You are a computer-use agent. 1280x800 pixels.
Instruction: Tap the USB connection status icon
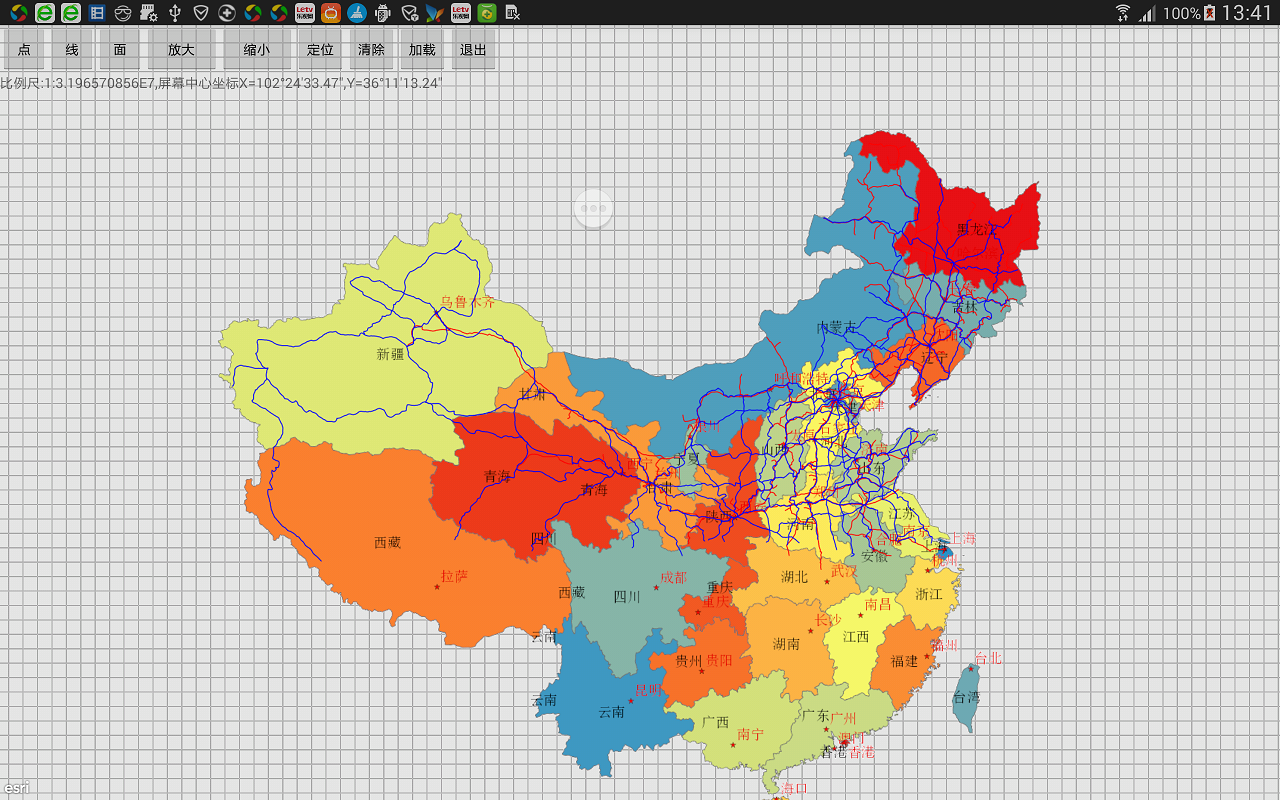click(x=175, y=13)
